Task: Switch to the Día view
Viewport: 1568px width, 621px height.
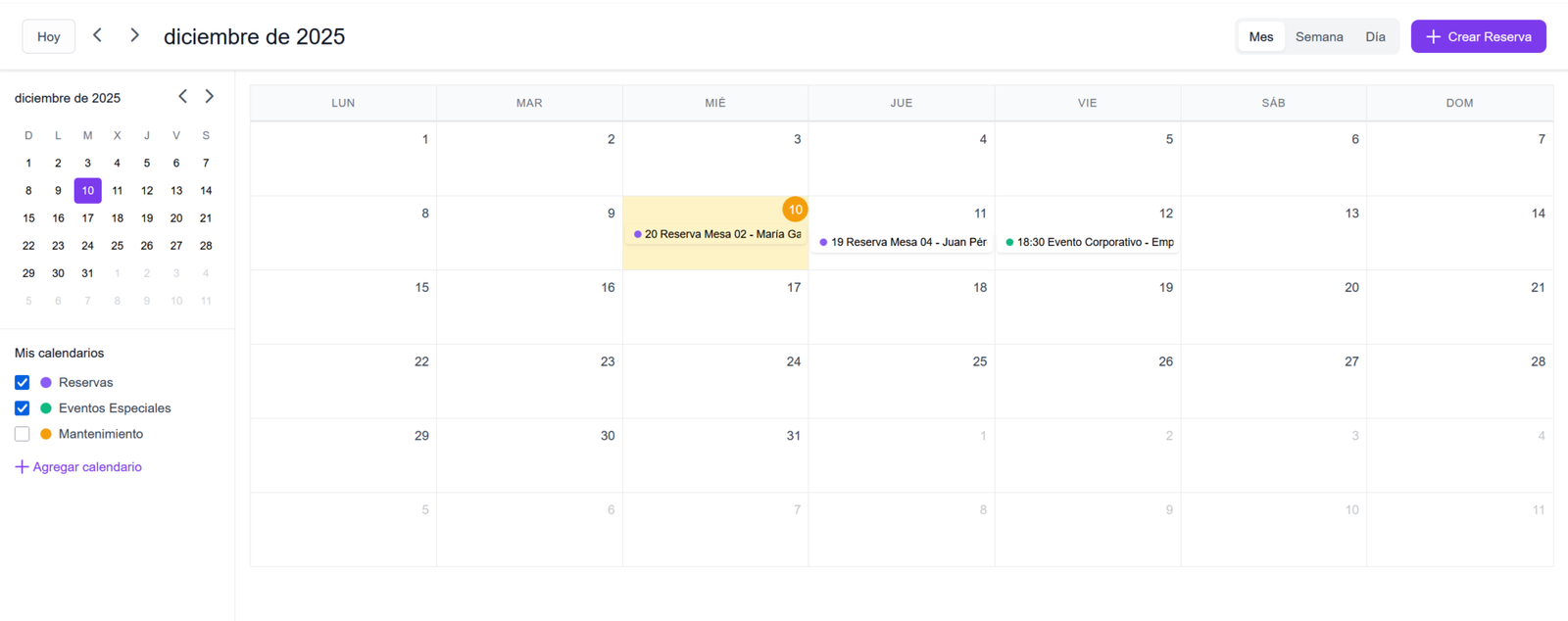Action: pyautogui.click(x=1375, y=36)
